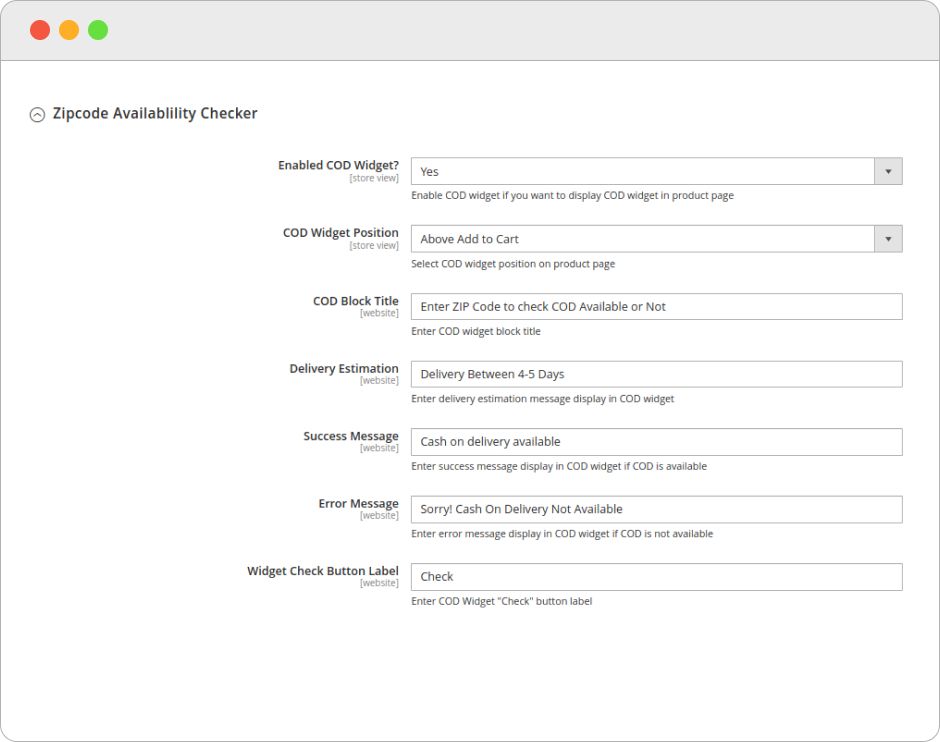Click the Delivery Estimation input field
This screenshot has width=940, height=742.
tap(656, 374)
